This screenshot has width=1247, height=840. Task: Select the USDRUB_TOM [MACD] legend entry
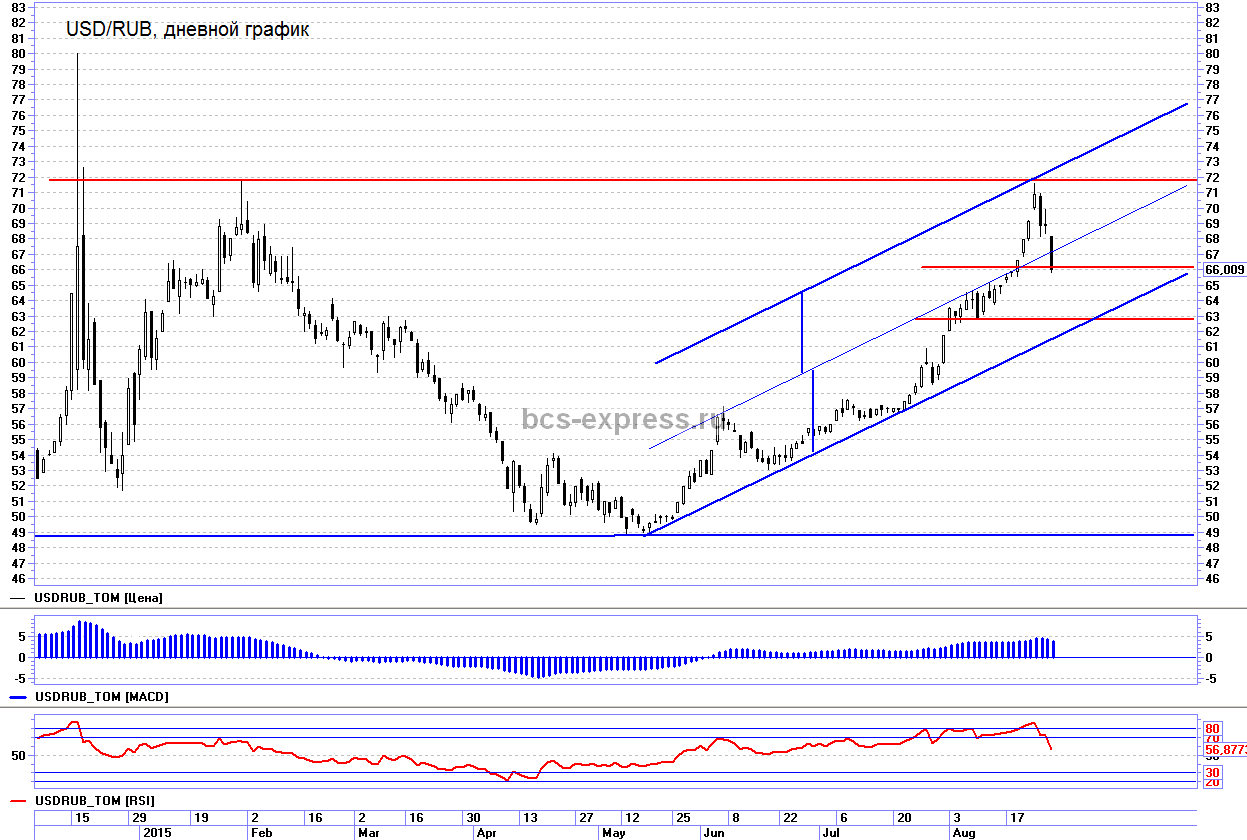pyautogui.click(x=101, y=695)
